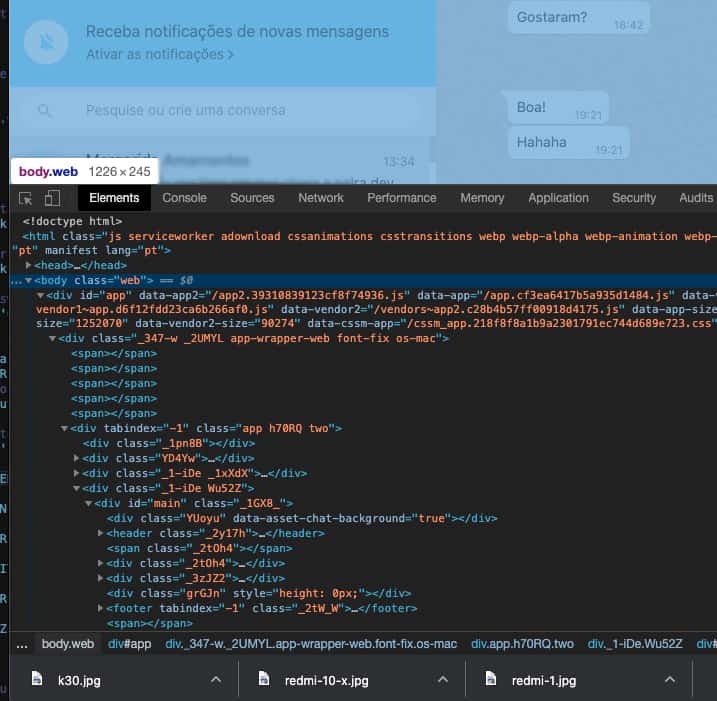The image size is (717, 701).
Task: Select the div class _1pn8B element
Action: click(x=169, y=444)
